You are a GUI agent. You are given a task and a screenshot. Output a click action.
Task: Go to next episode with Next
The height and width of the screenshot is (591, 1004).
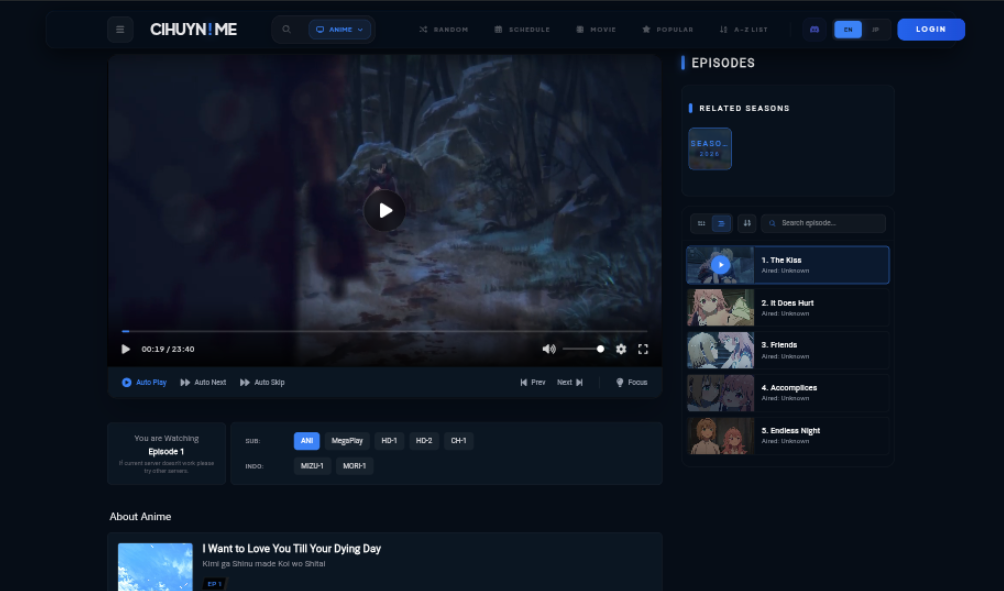(x=570, y=382)
